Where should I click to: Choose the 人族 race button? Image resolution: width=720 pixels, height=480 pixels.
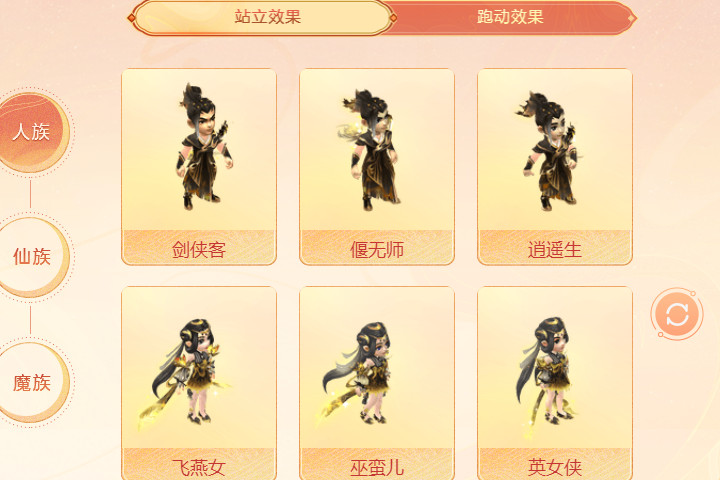[x=31, y=132]
